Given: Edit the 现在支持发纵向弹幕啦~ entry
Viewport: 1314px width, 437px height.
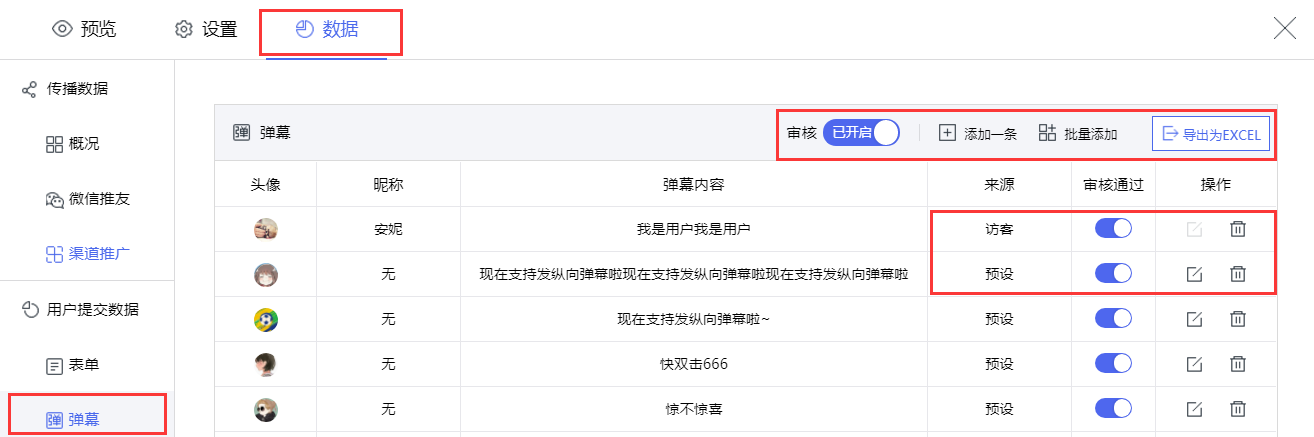Looking at the screenshot, I should 1193,319.
